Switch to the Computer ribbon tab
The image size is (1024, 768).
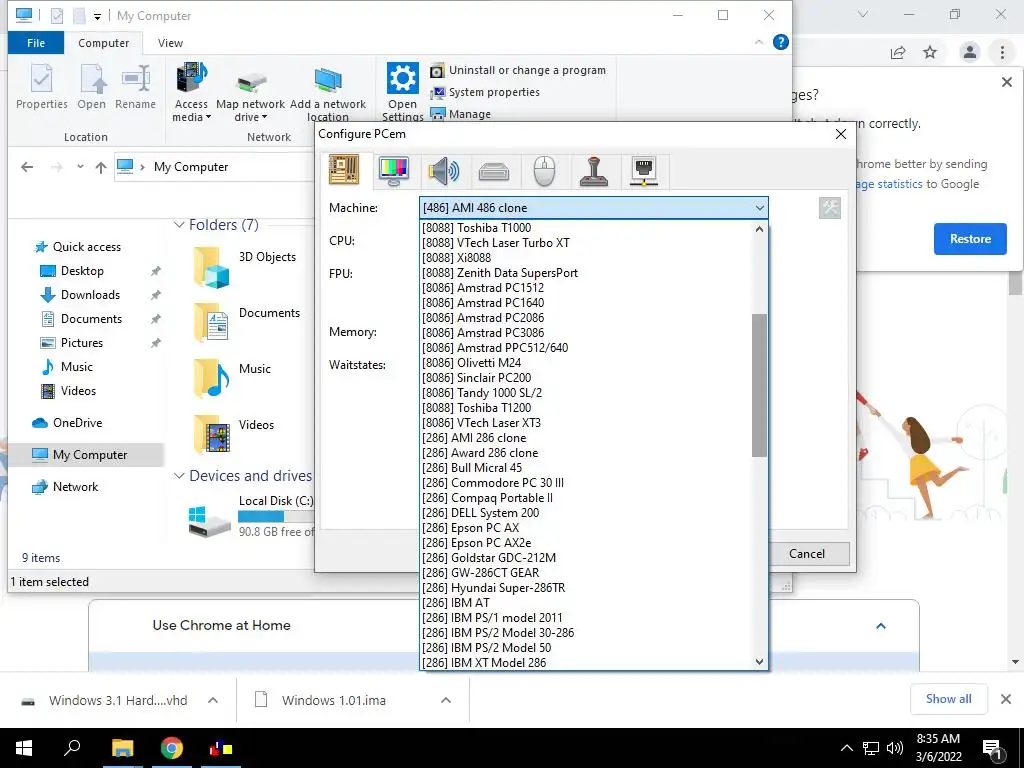pos(103,43)
